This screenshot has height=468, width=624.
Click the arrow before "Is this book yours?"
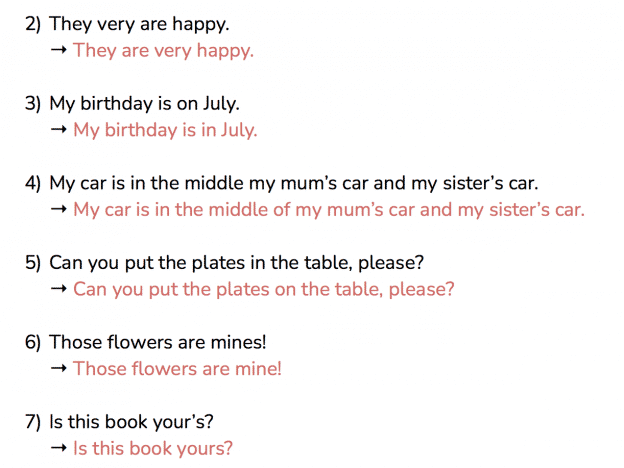[x=59, y=448]
